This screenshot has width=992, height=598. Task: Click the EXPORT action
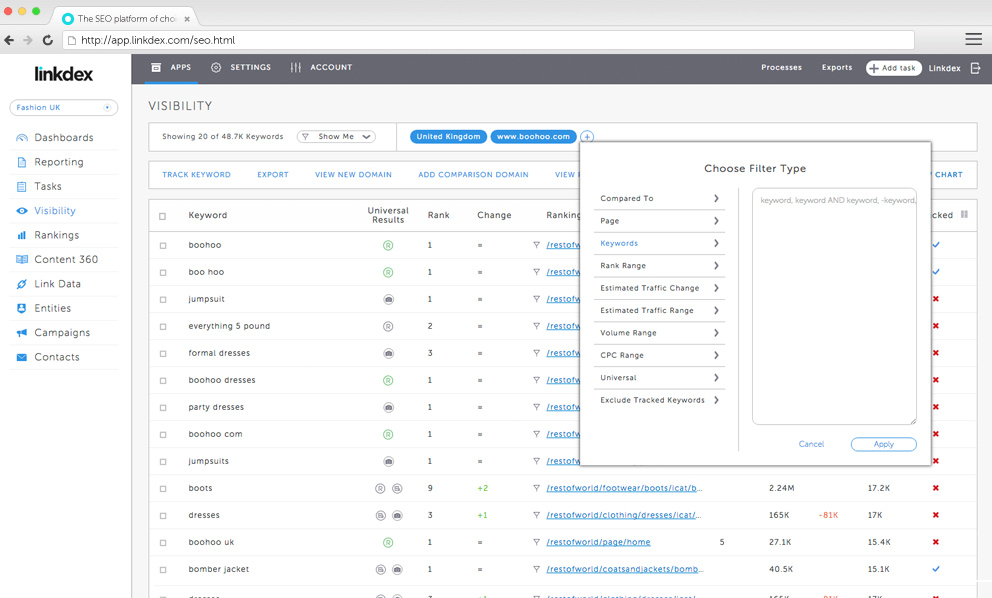pos(273,175)
